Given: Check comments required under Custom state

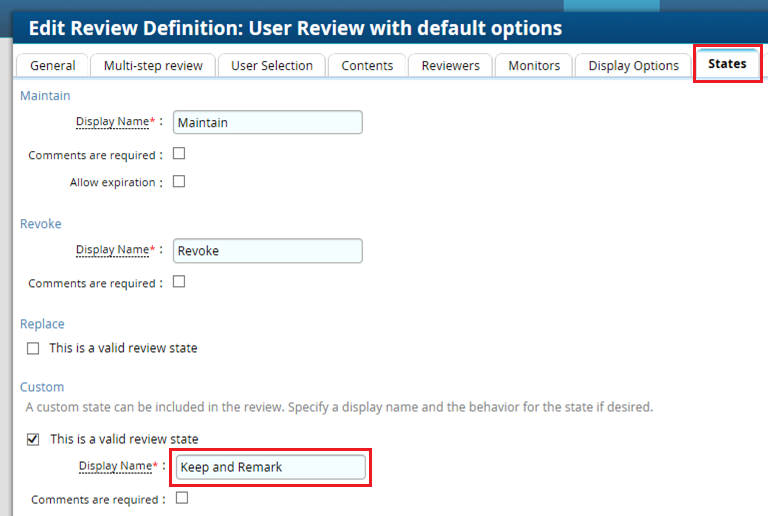Looking at the screenshot, I should pos(182,498).
